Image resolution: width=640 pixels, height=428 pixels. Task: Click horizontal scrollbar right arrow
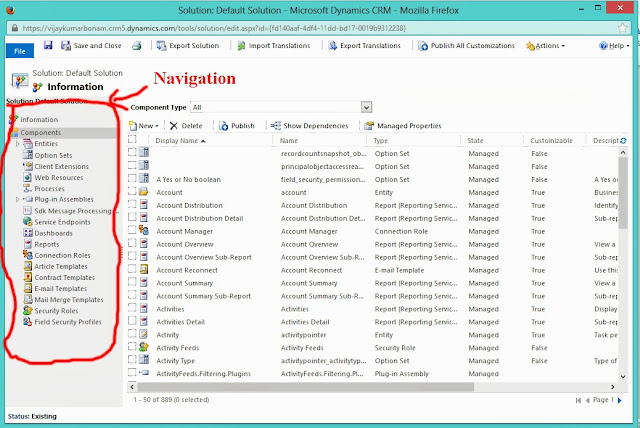click(613, 386)
